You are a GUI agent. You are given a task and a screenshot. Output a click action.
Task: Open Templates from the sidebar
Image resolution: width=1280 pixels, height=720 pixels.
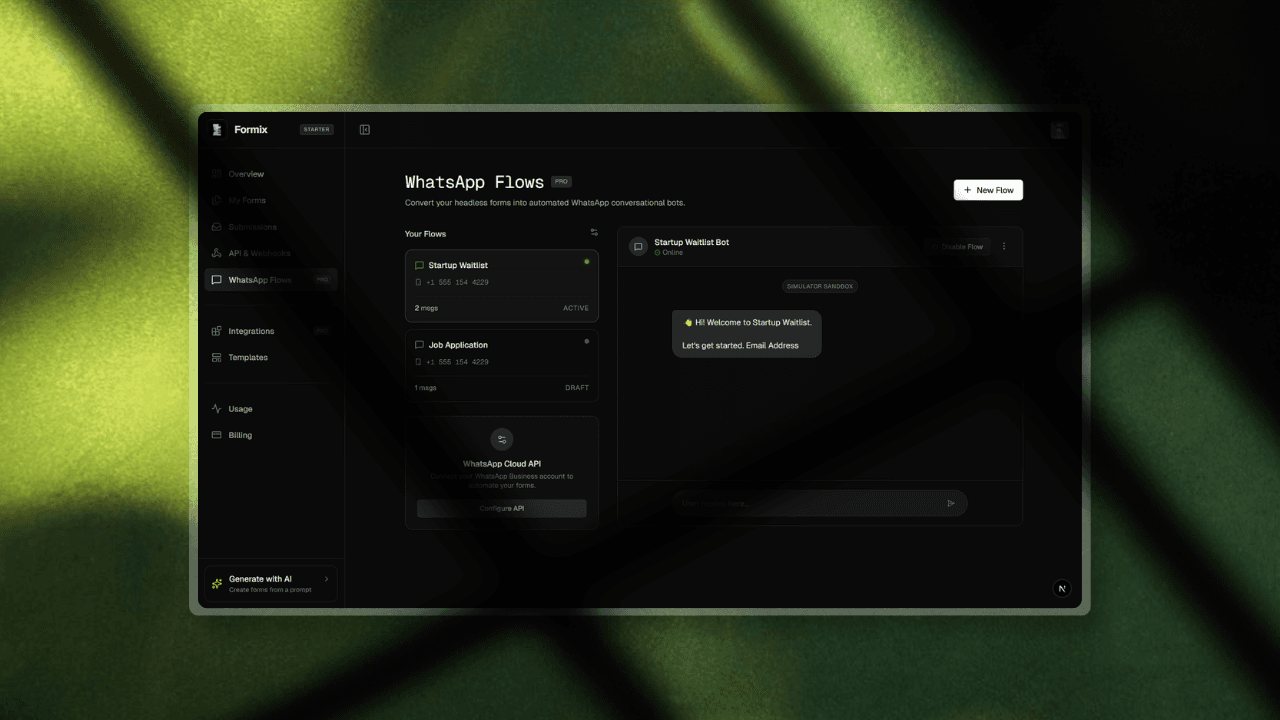click(247, 357)
